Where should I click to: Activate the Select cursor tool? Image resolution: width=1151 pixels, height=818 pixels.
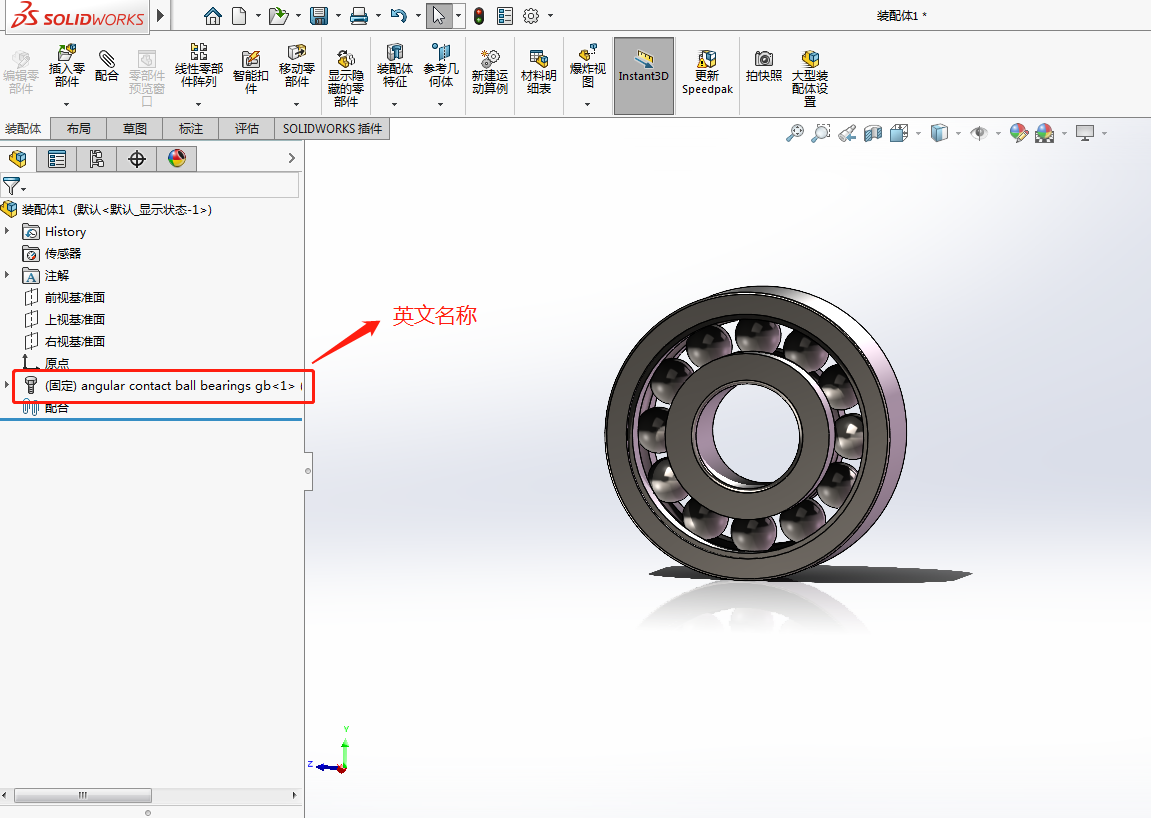[438, 15]
